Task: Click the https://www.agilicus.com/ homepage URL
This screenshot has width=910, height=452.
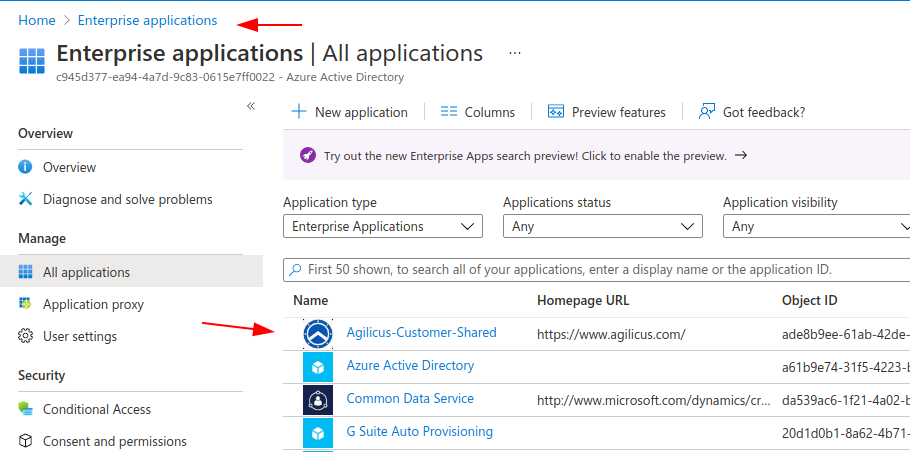Action: [x=611, y=334]
